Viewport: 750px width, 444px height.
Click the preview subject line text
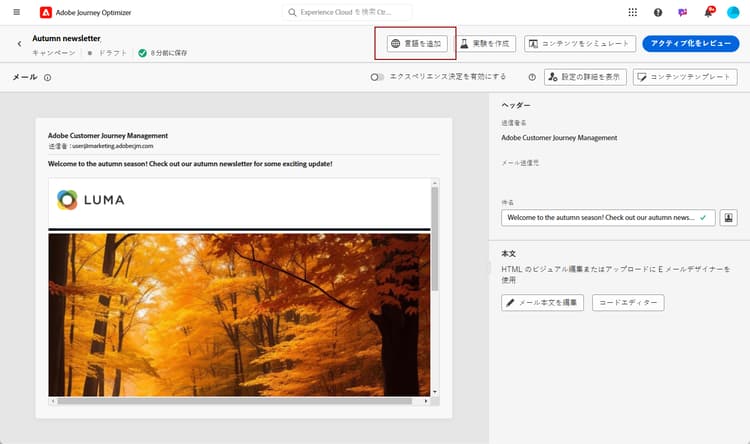[190, 164]
